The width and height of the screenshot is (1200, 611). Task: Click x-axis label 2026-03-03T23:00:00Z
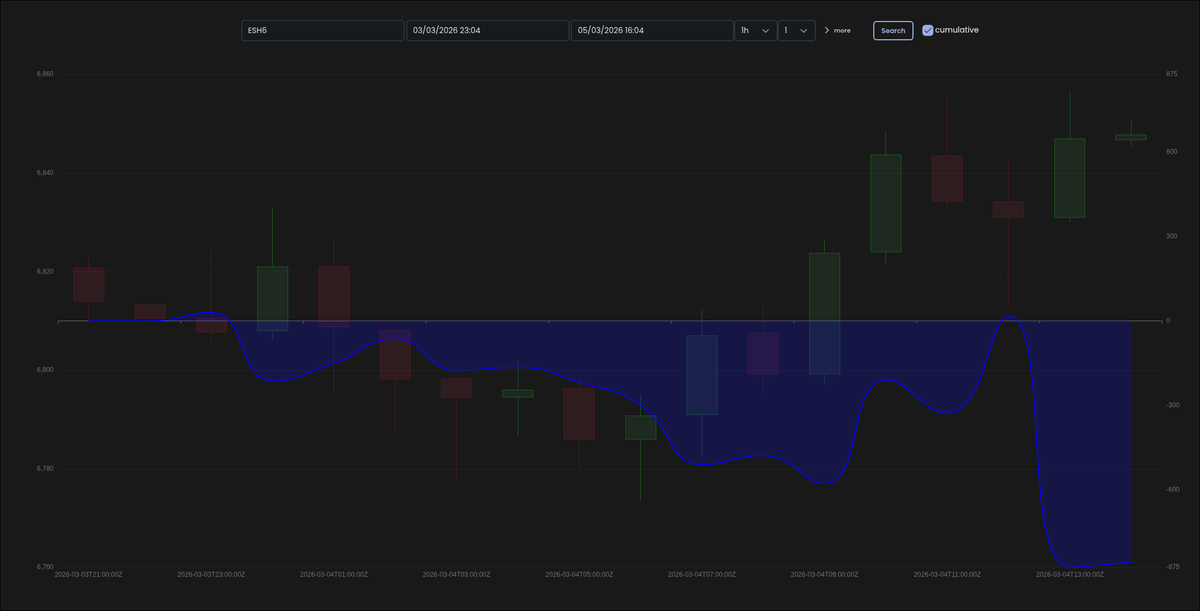pos(211,575)
